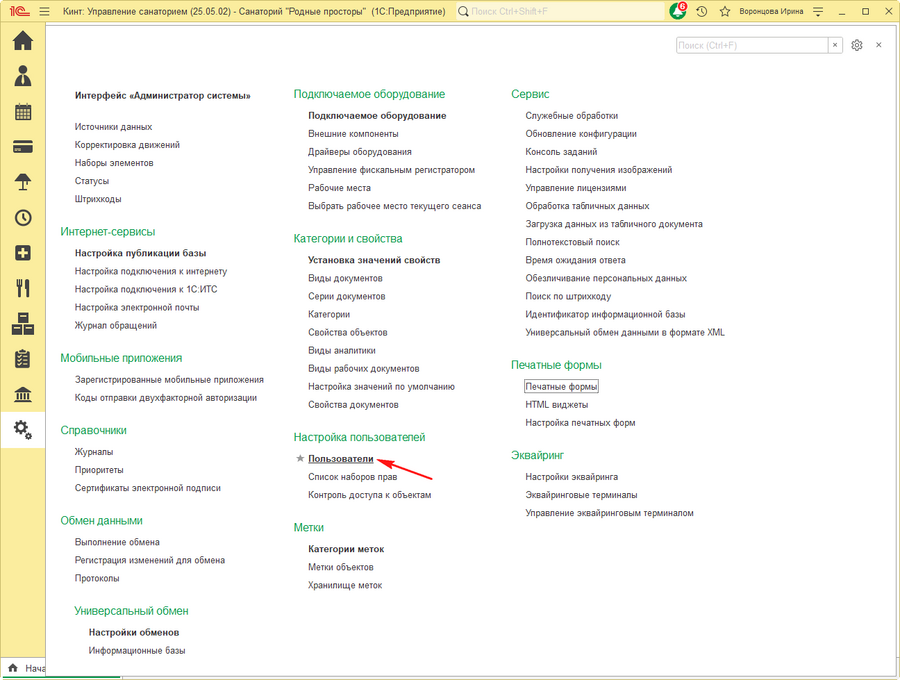This screenshot has height=680, width=900.
Task: Open menu settings gear icon
Action: coord(856,45)
